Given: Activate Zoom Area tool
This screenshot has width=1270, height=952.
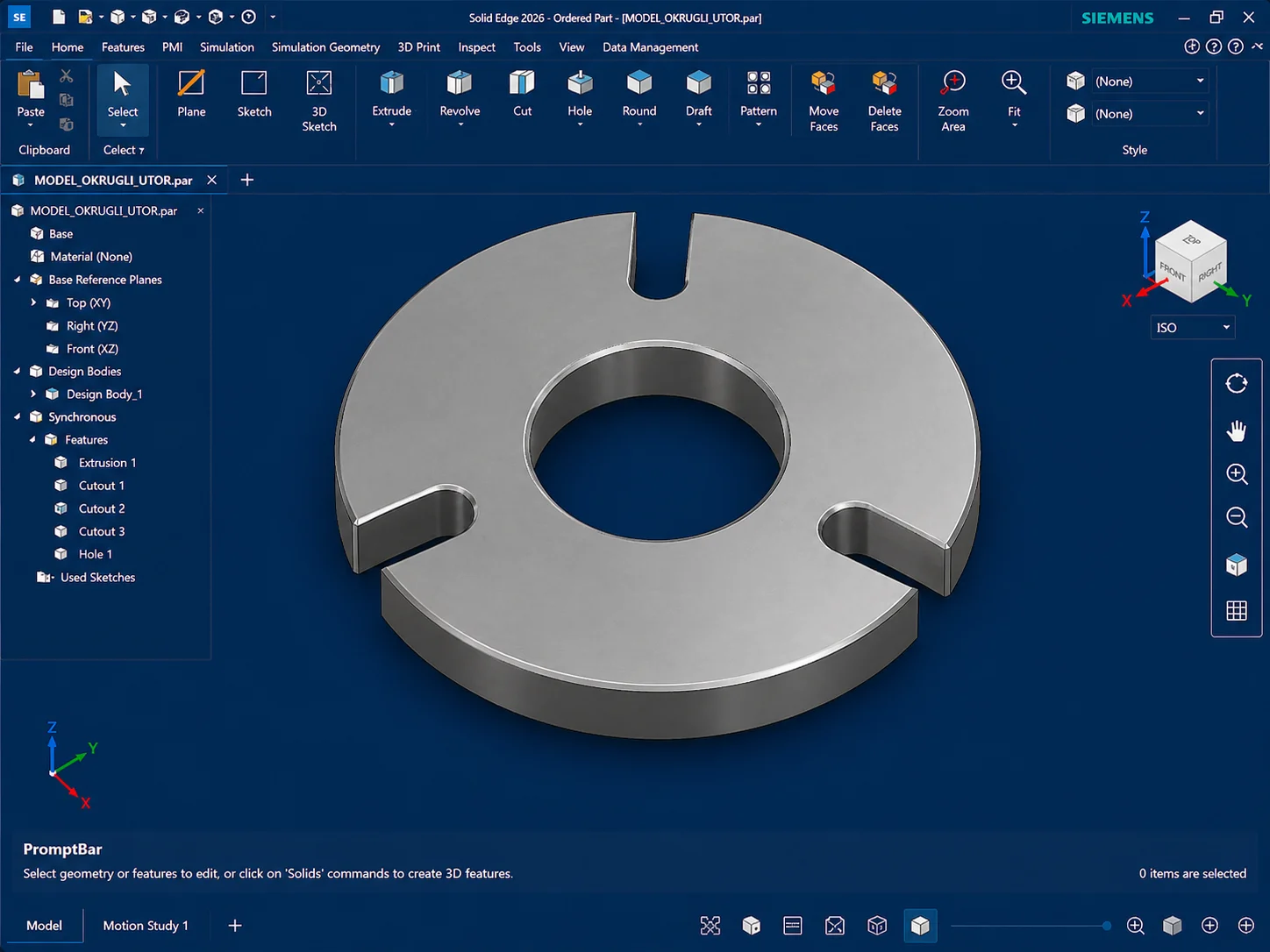Looking at the screenshot, I should (953, 101).
